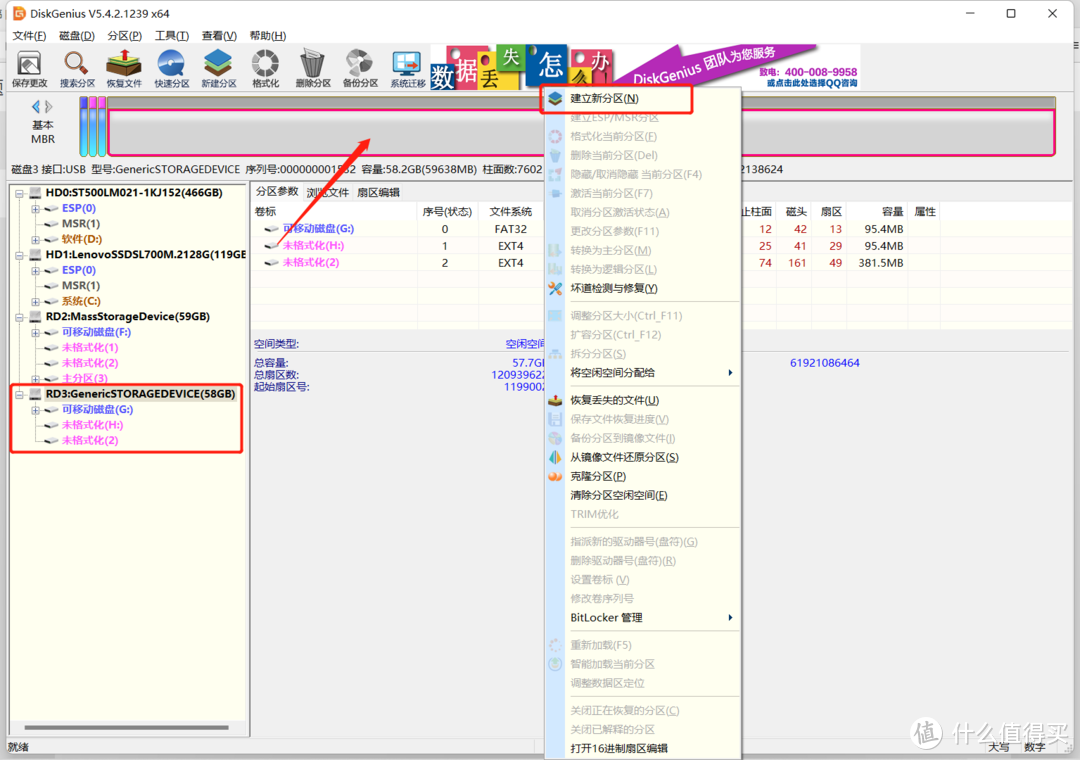The image size is (1080, 760).
Task: Open the 系统迁移 system migration tool
Action: click(x=407, y=68)
